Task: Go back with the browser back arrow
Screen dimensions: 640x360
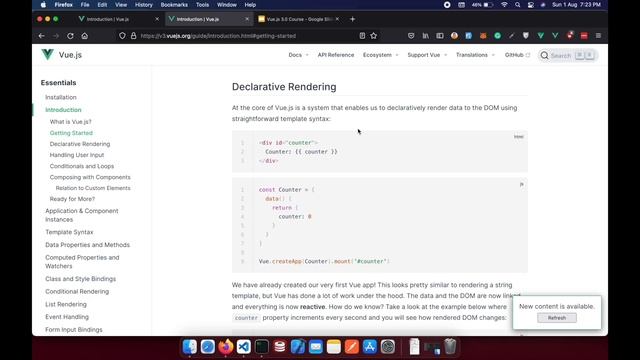Action: 42,36
